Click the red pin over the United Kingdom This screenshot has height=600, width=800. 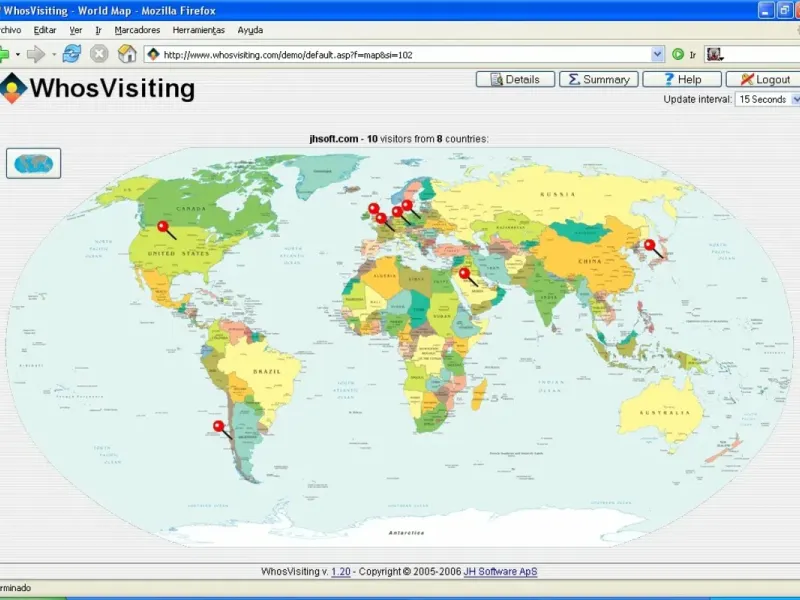(374, 208)
